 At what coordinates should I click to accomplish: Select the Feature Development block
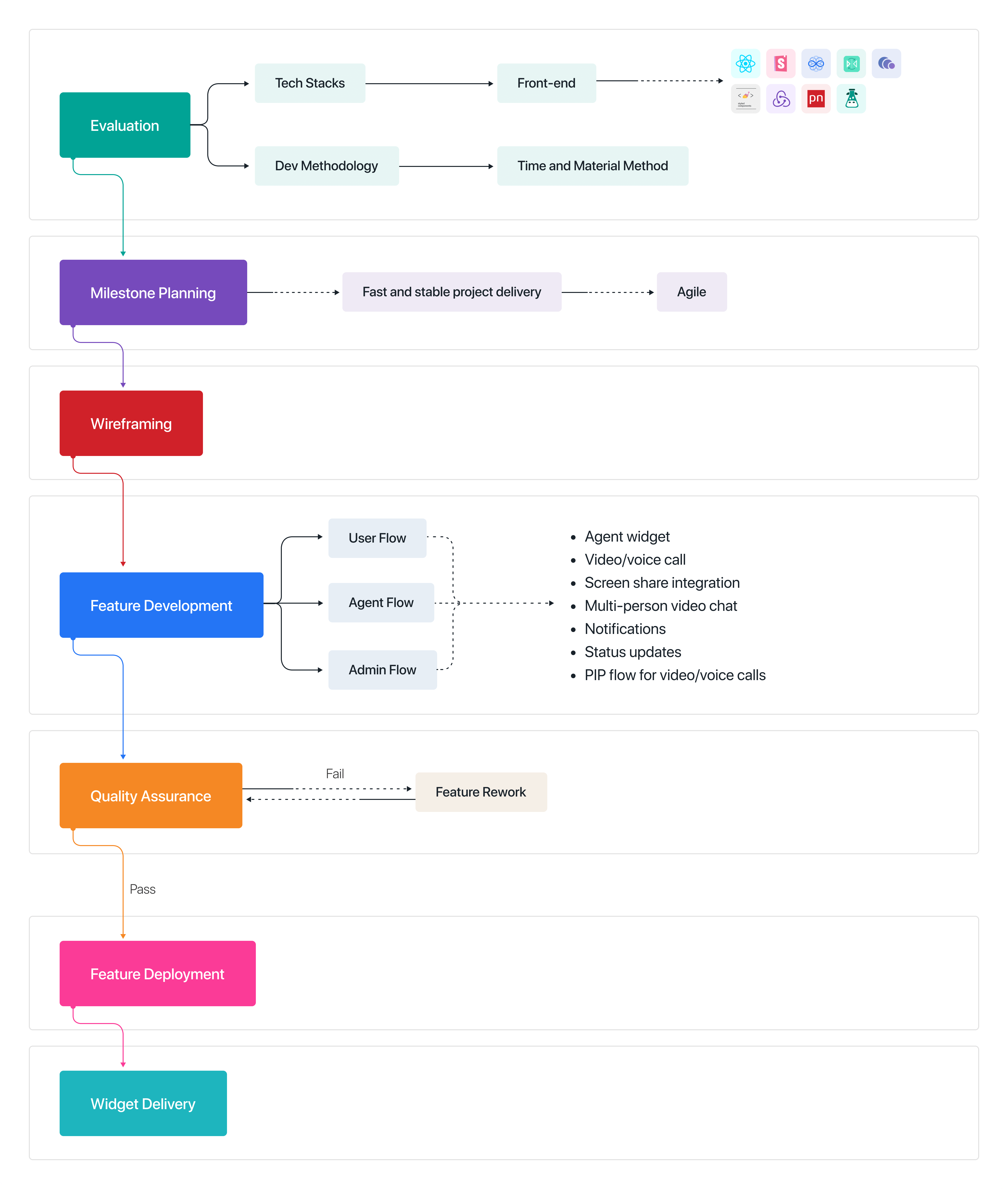161,605
